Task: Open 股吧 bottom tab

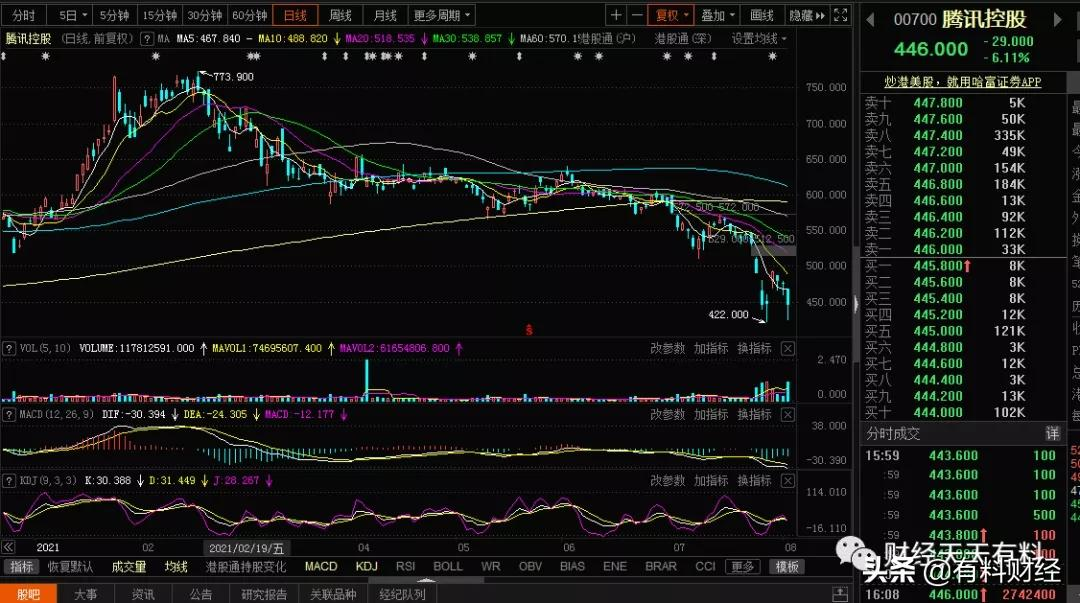Action: [x=28, y=594]
